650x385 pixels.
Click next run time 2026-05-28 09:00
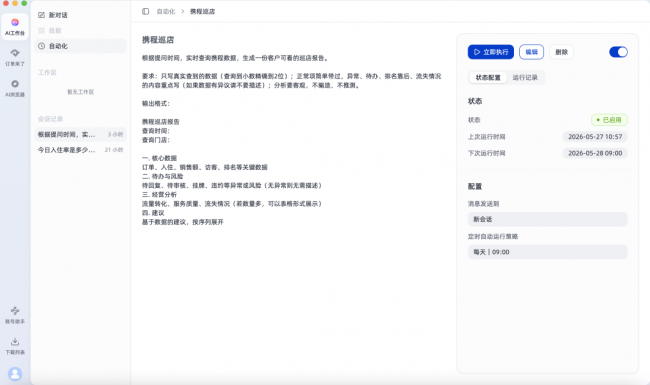point(595,153)
